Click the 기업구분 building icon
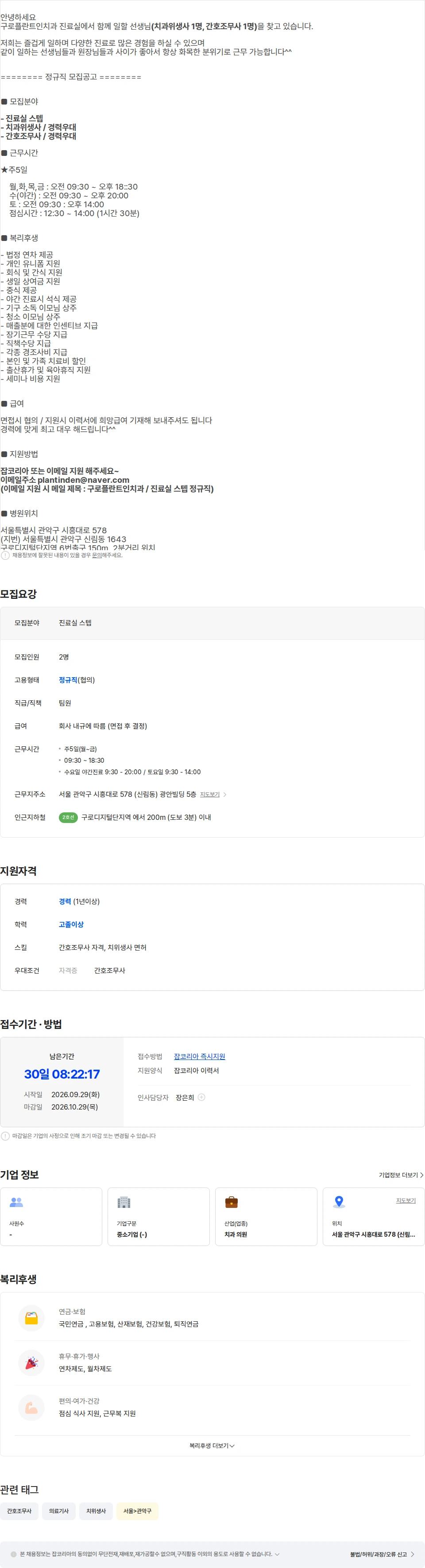Screen dimensions: 425x1568 click(x=124, y=1202)
